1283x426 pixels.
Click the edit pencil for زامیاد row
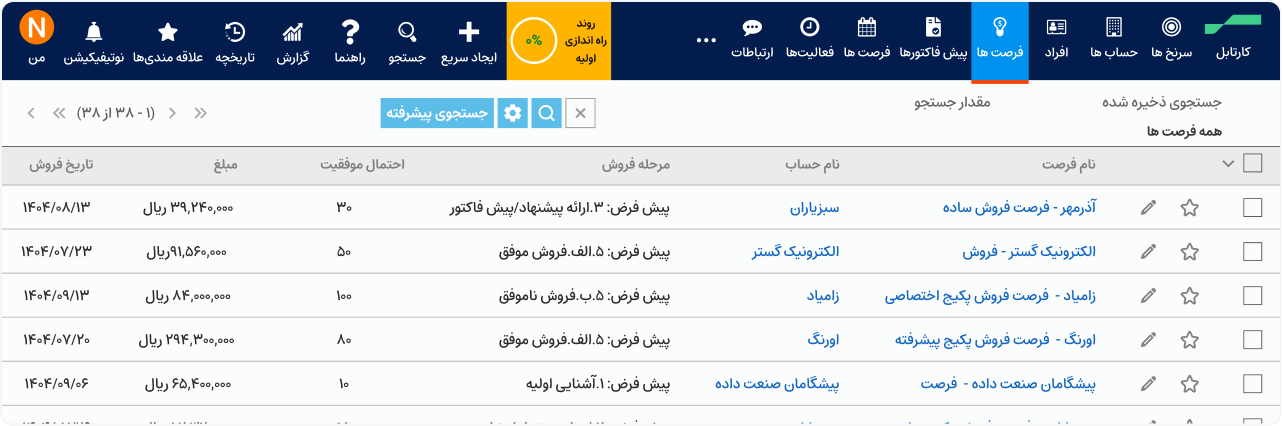click(x=1149, y=296)
